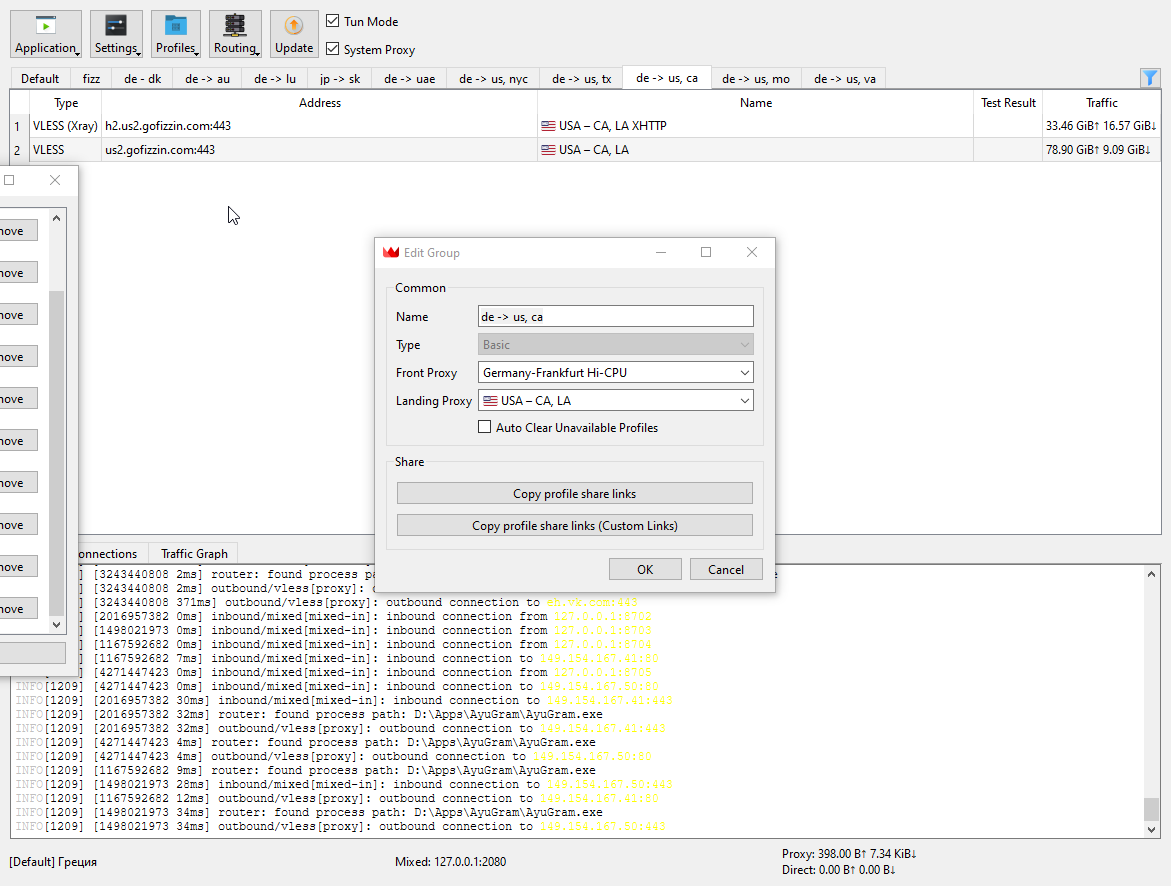This screenshot has width=1171, height=886.
Task: Click the 78.90 GiB traffic cell
Action: tap(1102, 149)
